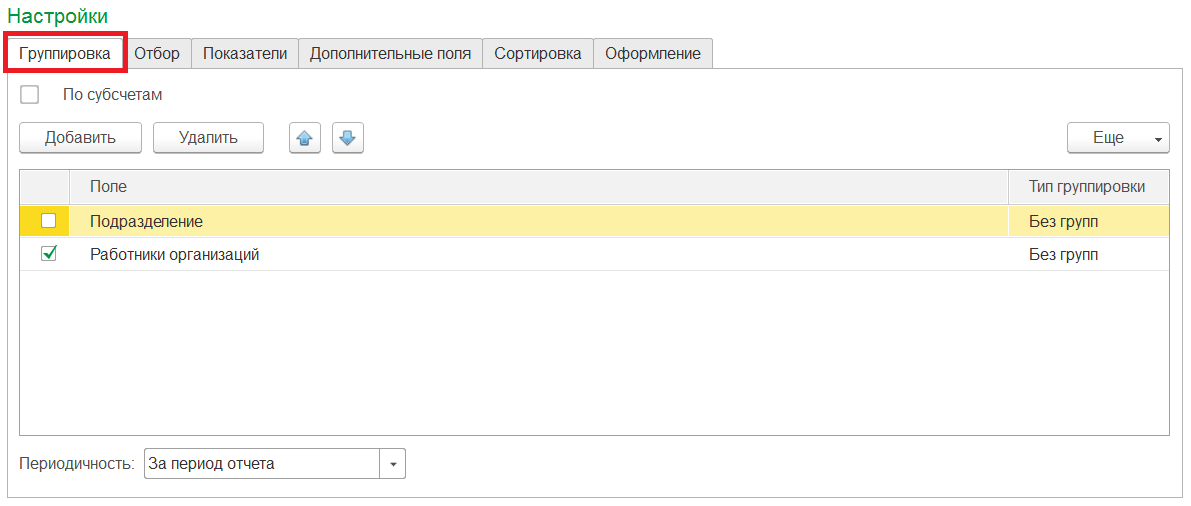Expand the Еще menu button
Screen dimensions: 1191x506
(x=1117, y=138)
